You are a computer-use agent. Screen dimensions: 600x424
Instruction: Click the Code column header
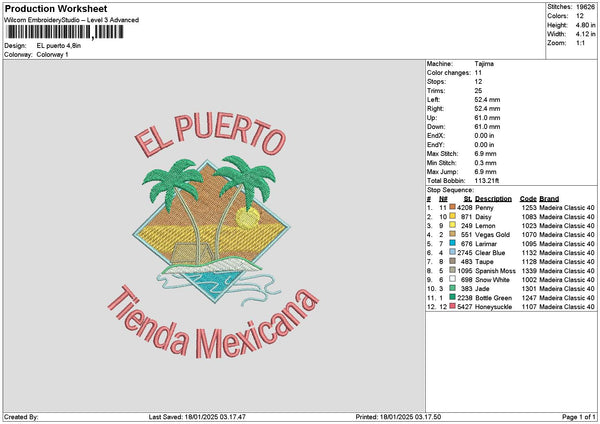pyautogui.click(x=528, y=198)
